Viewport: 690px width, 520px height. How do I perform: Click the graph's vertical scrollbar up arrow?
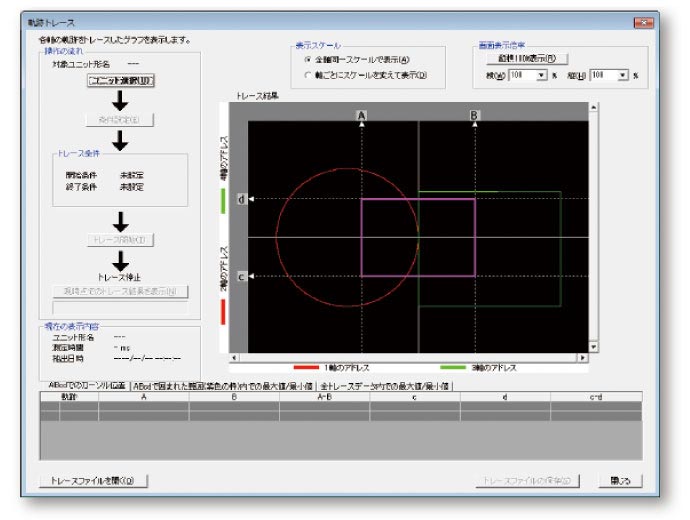[x=593, y=105]
